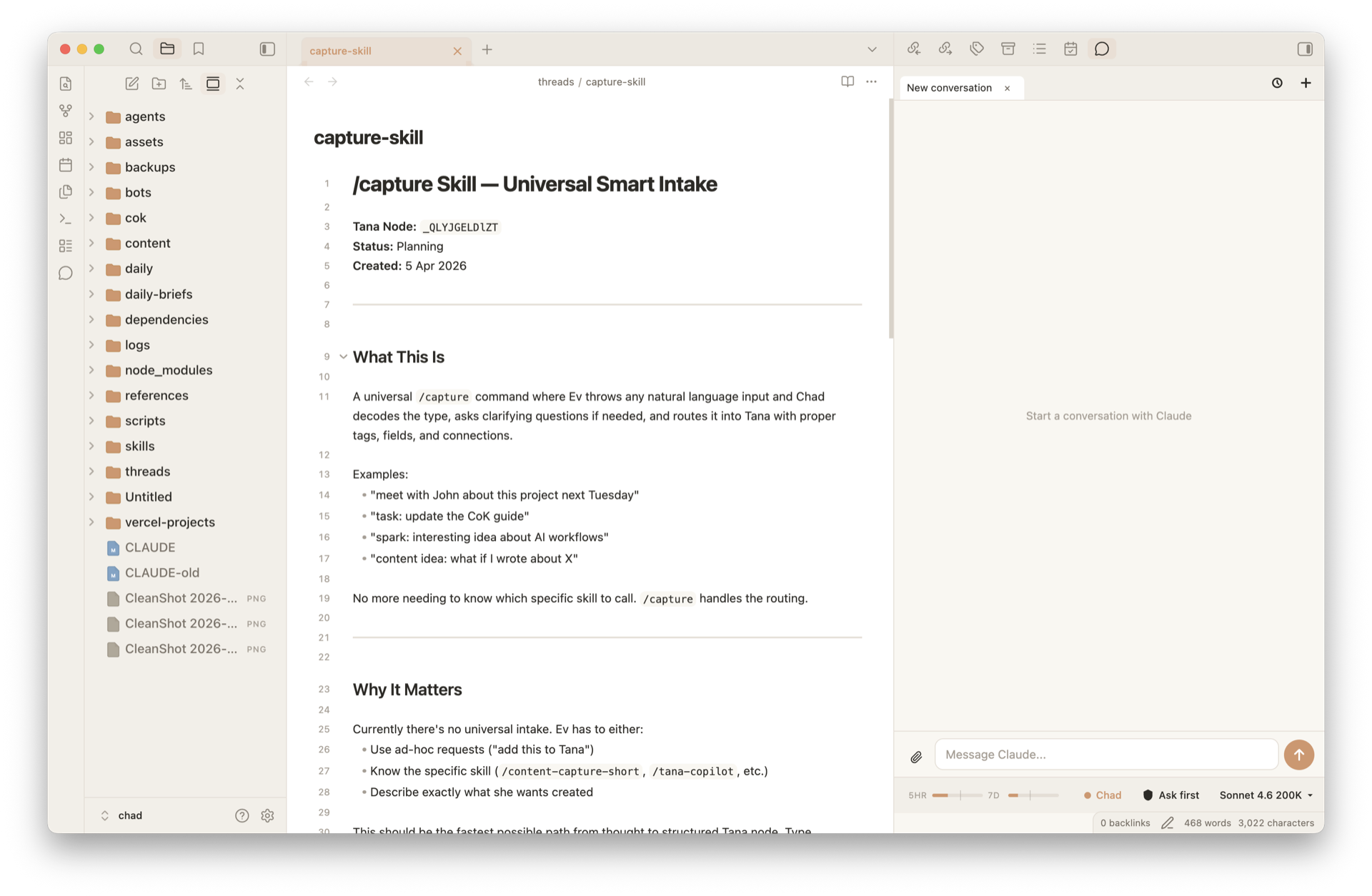Open conversation history clock icon
Screen dimensions: 1372x896
[1277, 83]
